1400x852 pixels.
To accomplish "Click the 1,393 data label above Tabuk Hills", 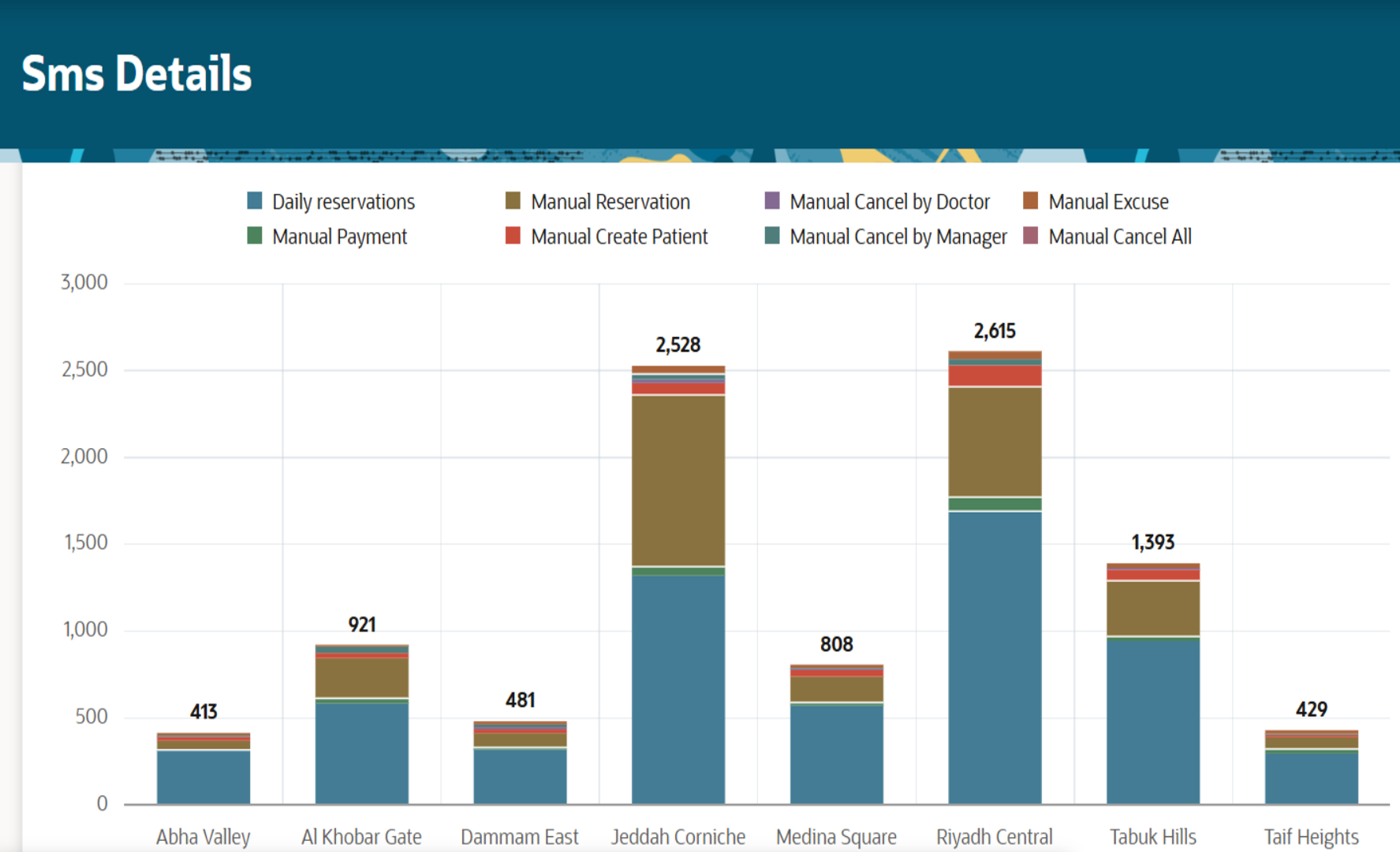I will point(1152,542).
